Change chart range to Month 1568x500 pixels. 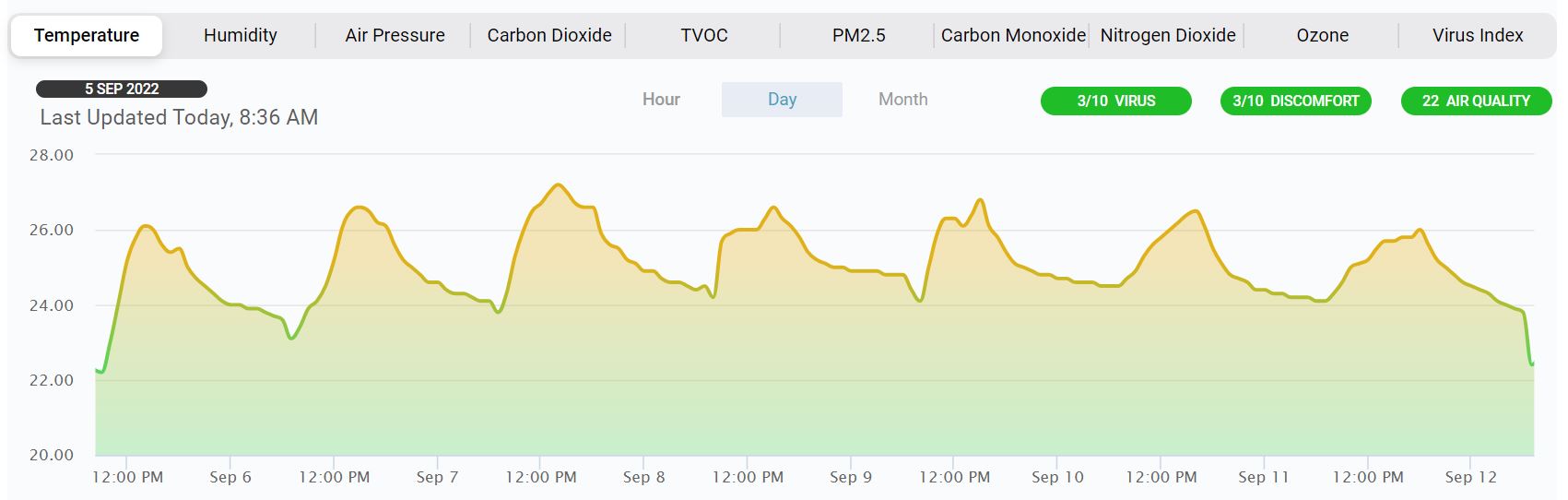902,100
